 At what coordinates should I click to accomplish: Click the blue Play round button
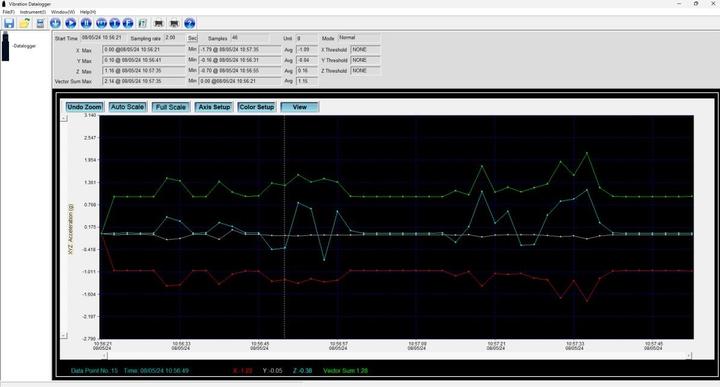[x=71, y=23]
